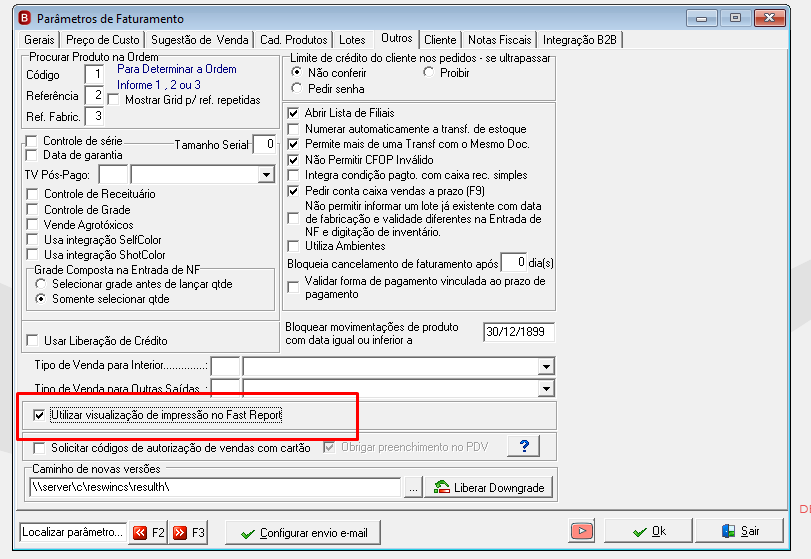Expand Tipo de Venda para Interior dropdown

click(x=546, y=366)
